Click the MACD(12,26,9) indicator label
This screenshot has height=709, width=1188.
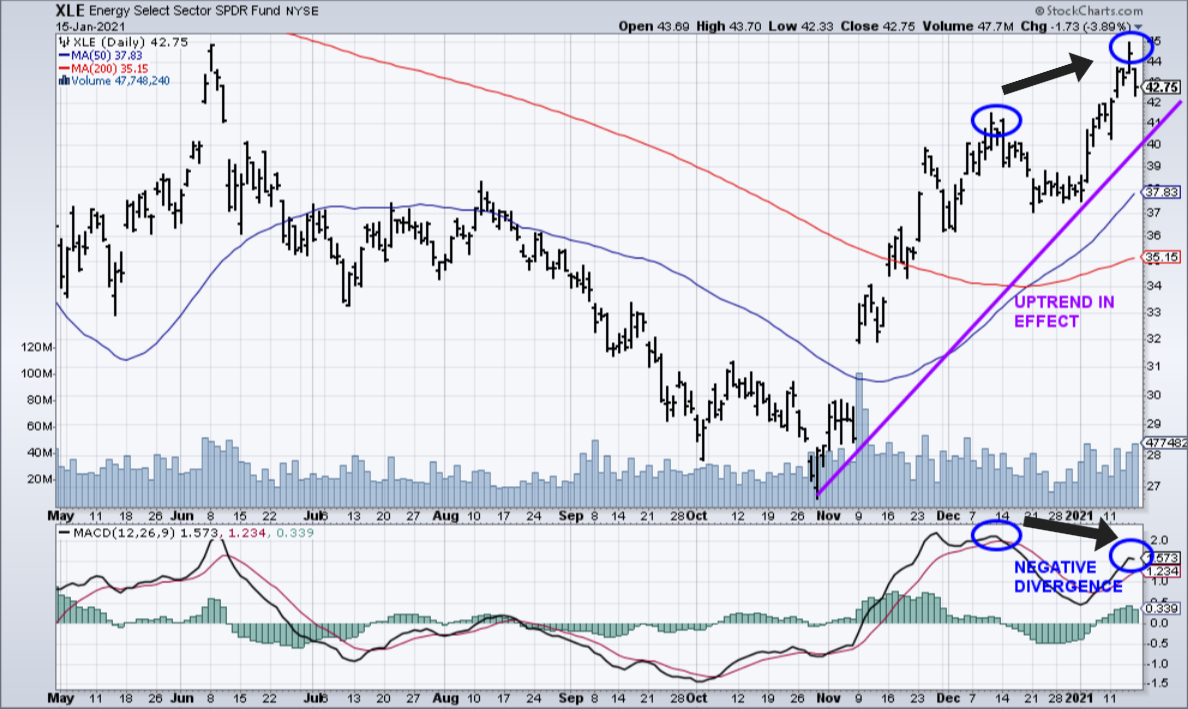[x=125, y=533]
